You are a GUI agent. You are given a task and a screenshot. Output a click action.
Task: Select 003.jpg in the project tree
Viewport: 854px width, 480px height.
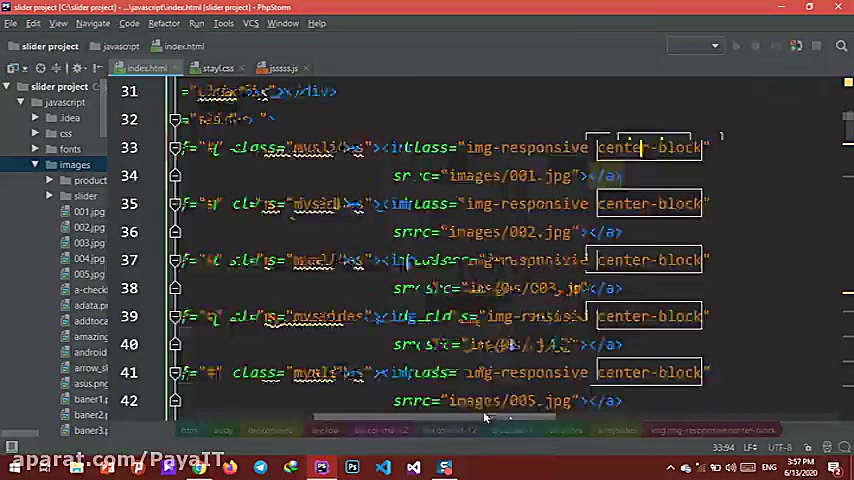pos(89,243)
